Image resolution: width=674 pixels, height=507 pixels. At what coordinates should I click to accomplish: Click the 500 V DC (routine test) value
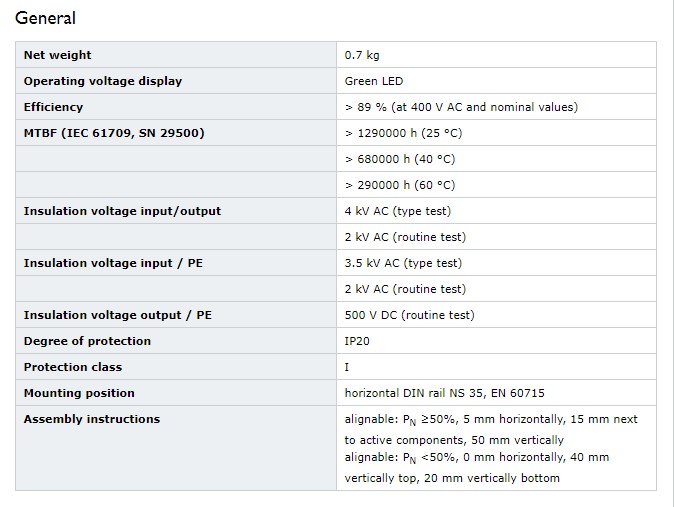[409, 315]
